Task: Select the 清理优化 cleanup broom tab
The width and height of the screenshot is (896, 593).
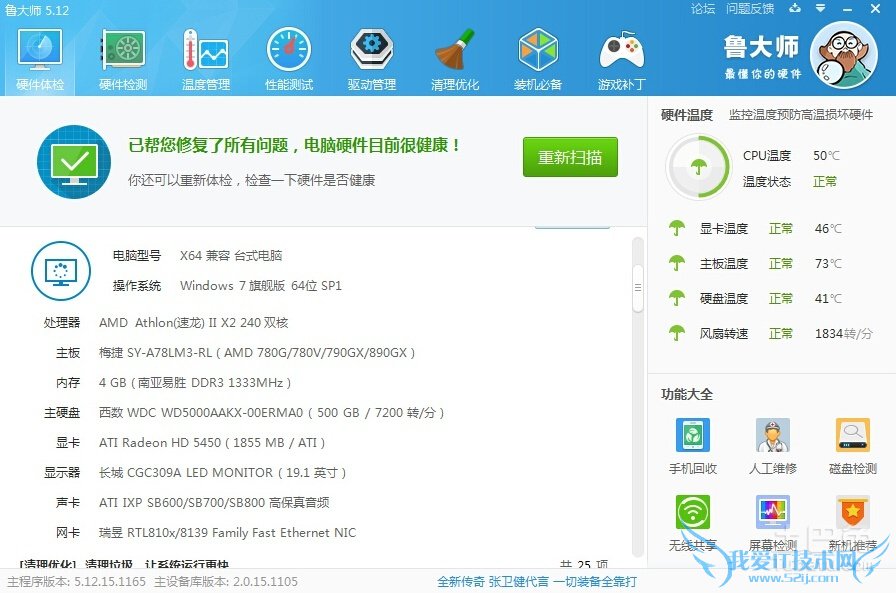Action: 455,60
